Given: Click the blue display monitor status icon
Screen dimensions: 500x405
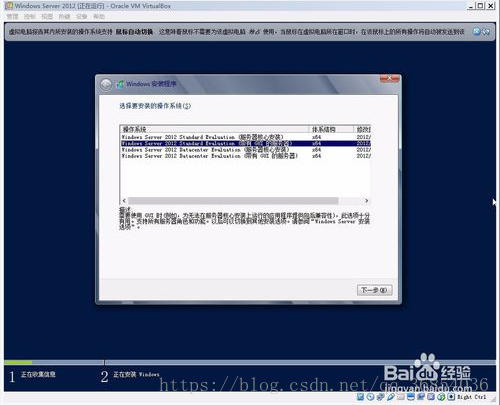Looking at the screenshot, I should tap(411, 397).
